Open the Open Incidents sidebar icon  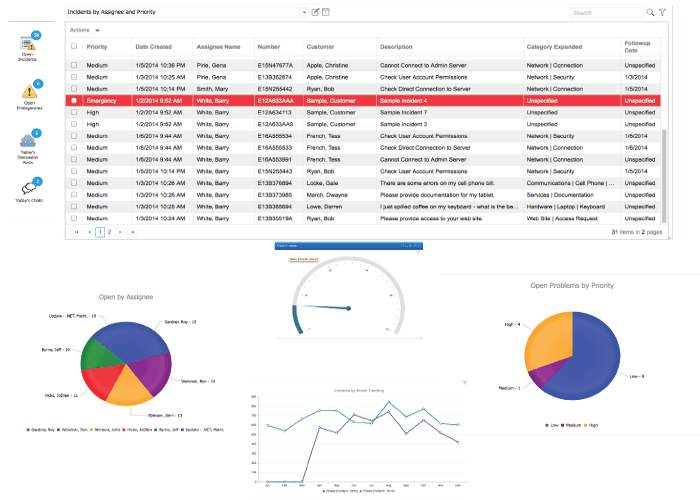pos(28,44)
